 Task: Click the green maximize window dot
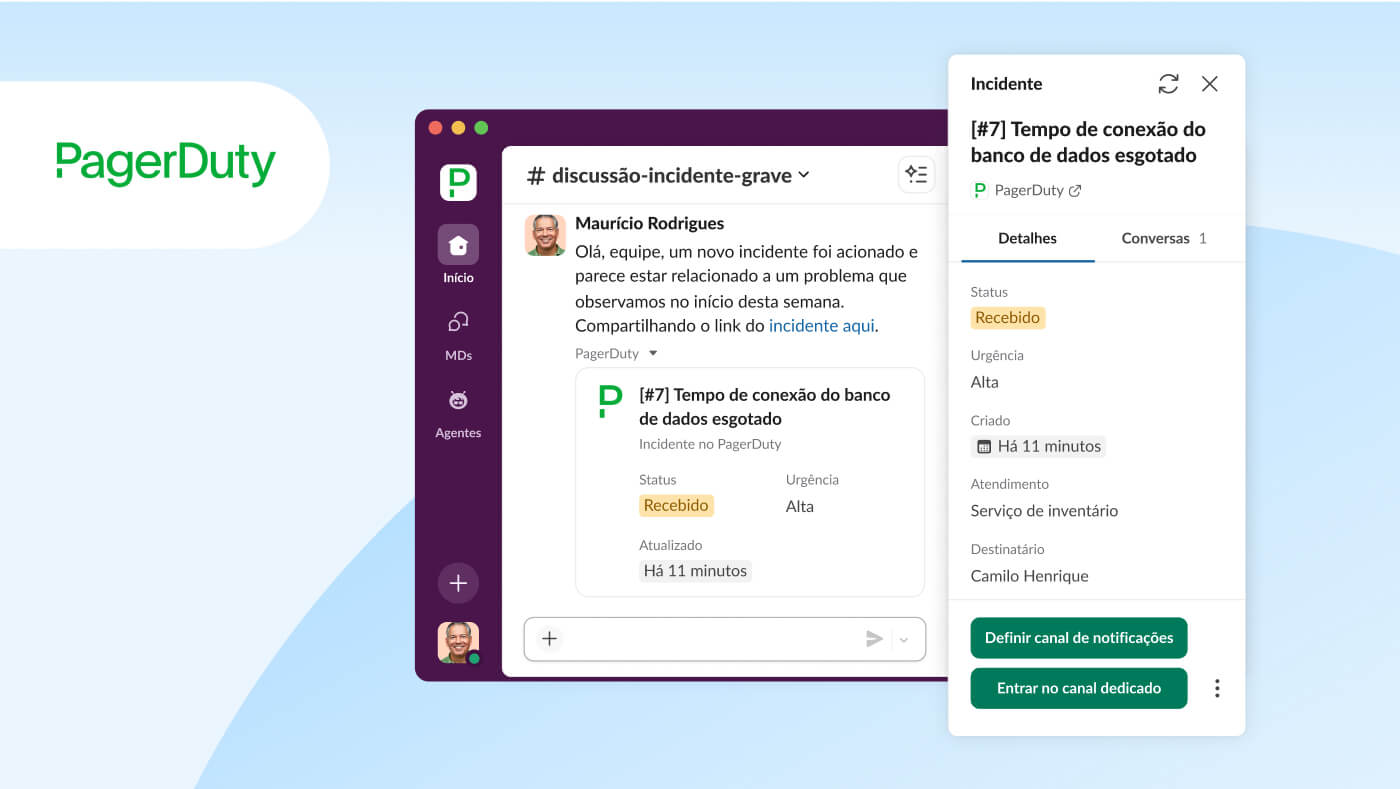pos(481,128)
